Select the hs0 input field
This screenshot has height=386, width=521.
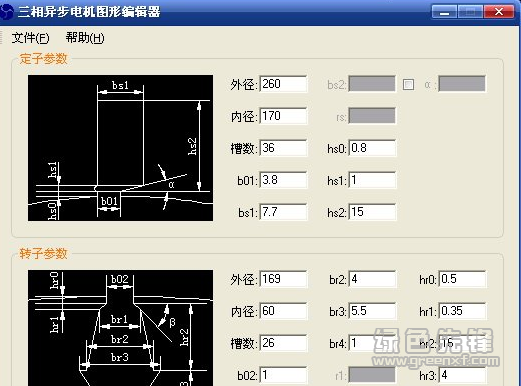click(x=372, y=148)
